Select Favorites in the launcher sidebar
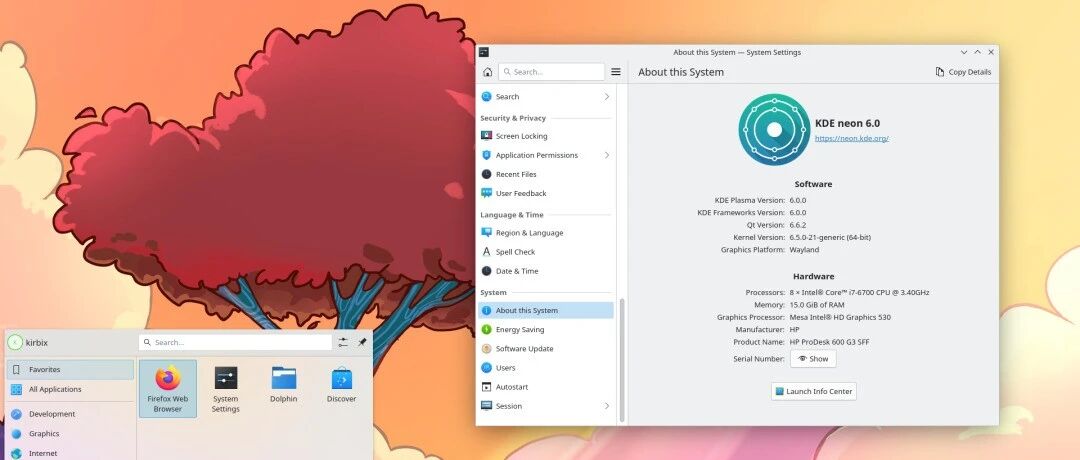 coord(70,370)
